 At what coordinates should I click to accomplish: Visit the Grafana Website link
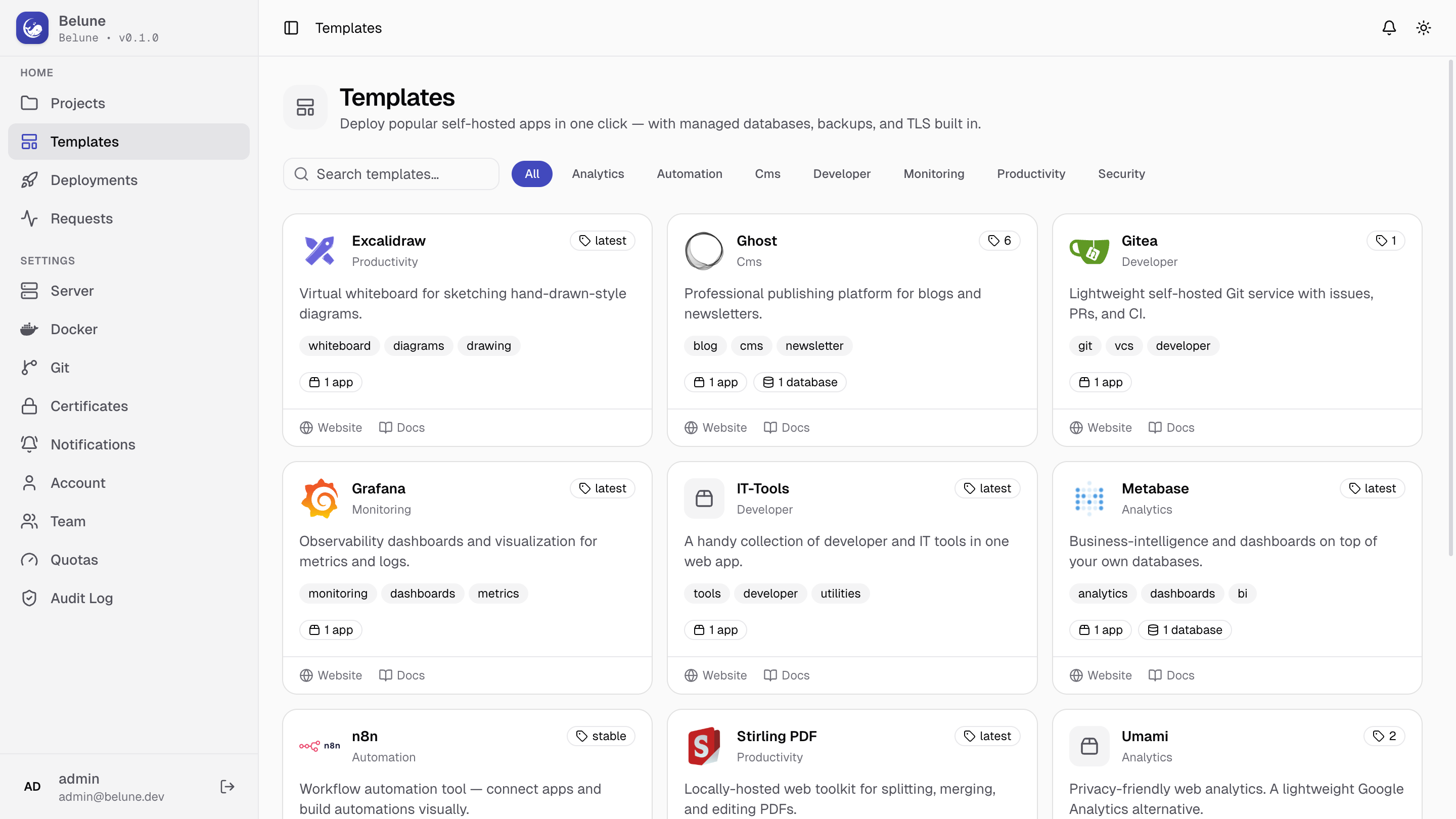pyautogui.click(x=331, y=675)
